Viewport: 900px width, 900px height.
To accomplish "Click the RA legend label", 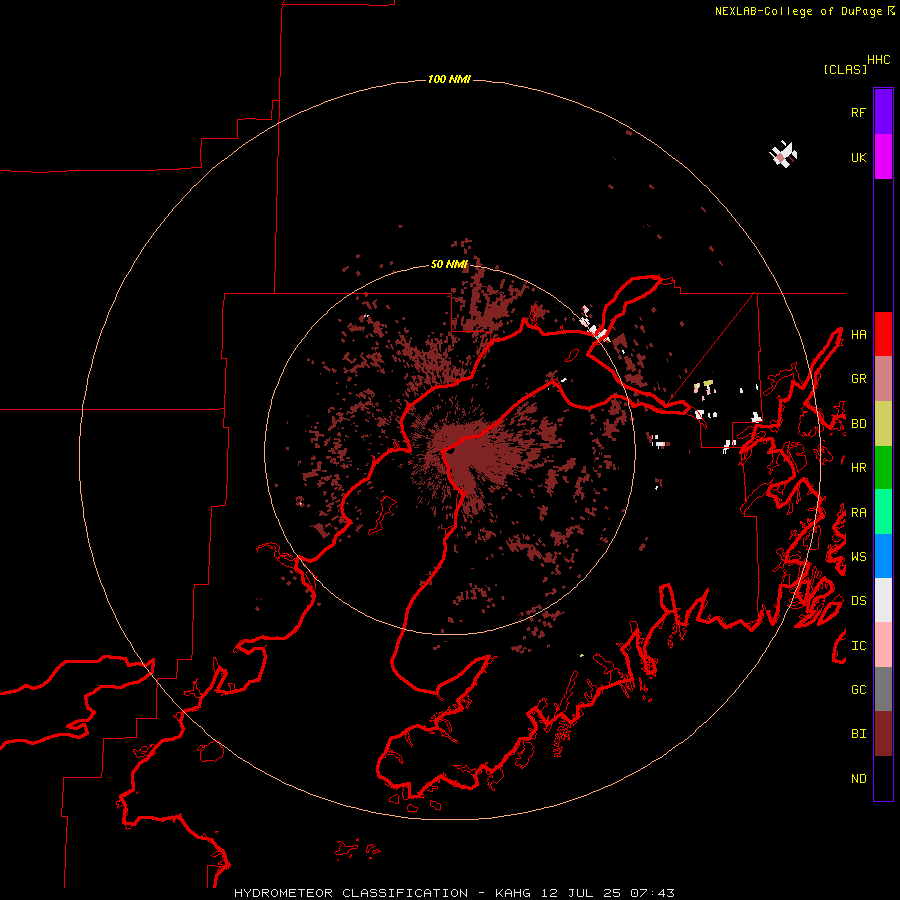I will [858, 513].
